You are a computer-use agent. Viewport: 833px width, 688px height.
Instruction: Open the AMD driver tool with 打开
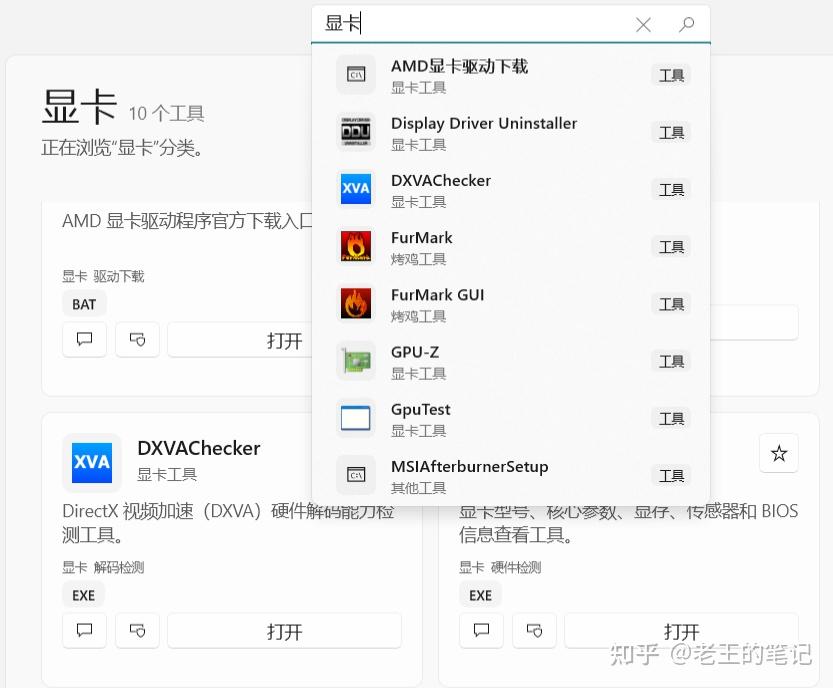[240, 339]
